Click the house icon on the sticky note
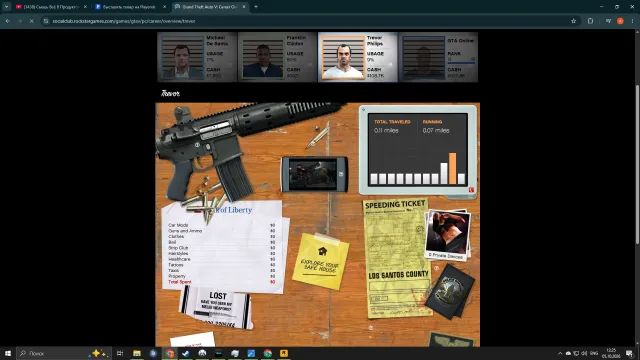The width and height of the screenshot is (640, 360). click(322, 251)
